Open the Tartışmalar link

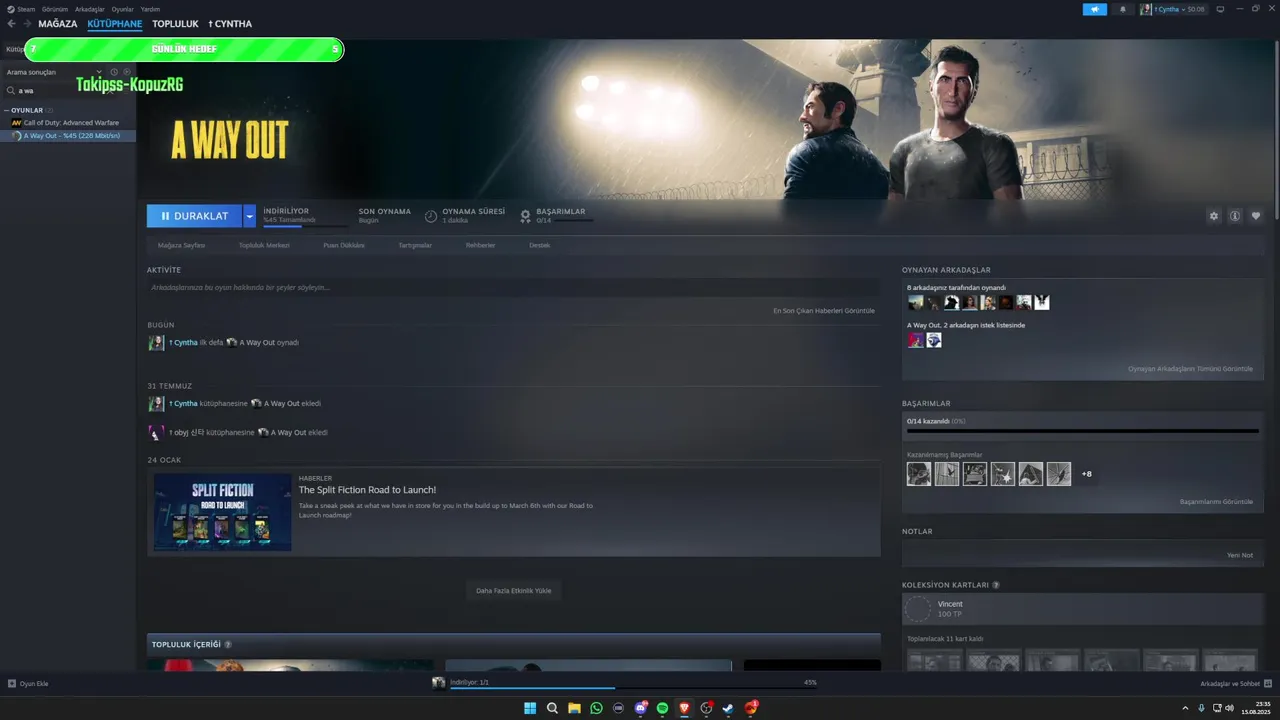[415, 245]
